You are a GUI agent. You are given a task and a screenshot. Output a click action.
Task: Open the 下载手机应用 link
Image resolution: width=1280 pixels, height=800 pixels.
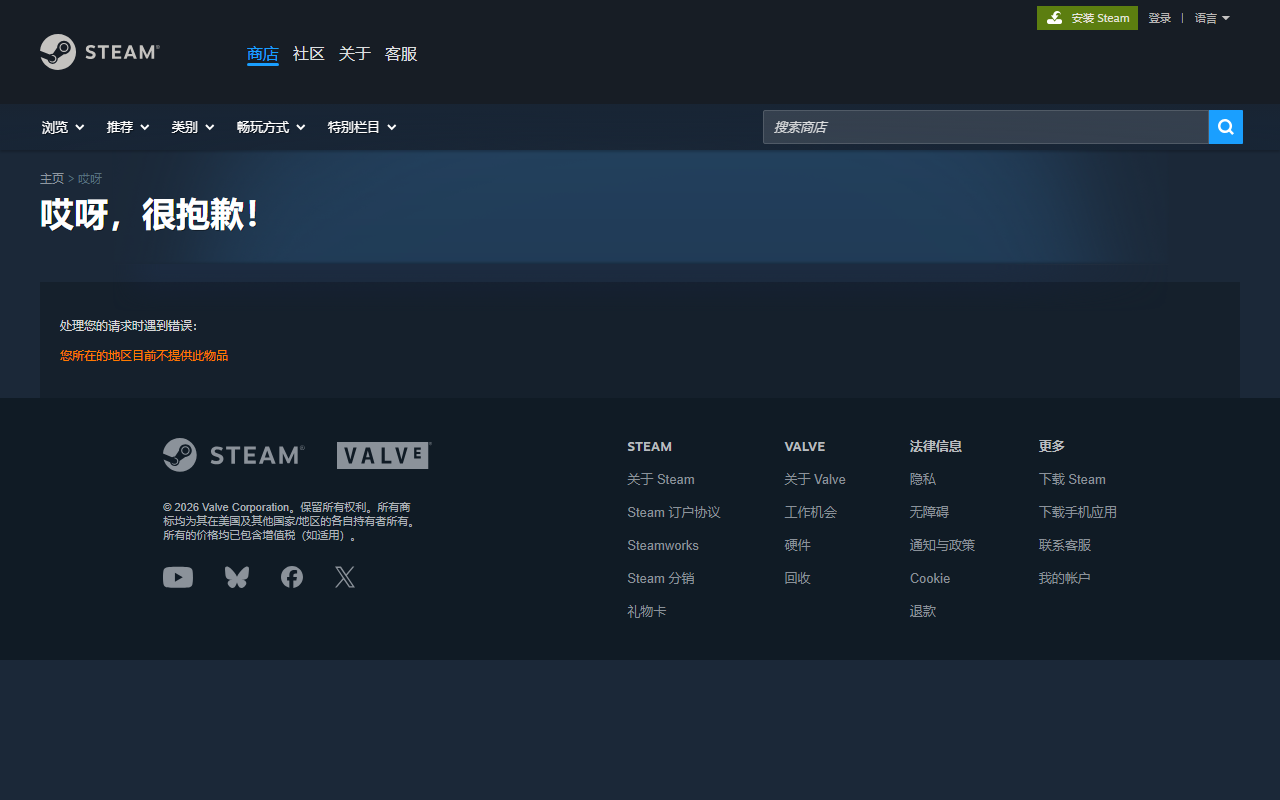coord(1078,513)
